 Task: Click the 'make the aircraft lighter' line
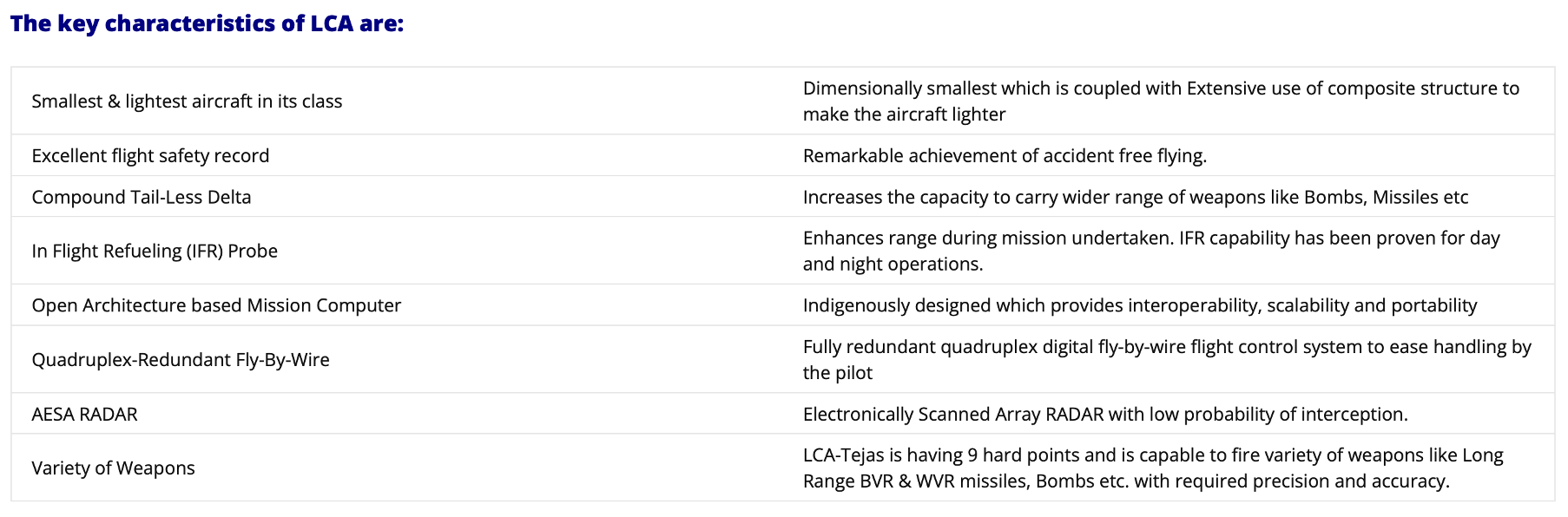click(904, 115)
